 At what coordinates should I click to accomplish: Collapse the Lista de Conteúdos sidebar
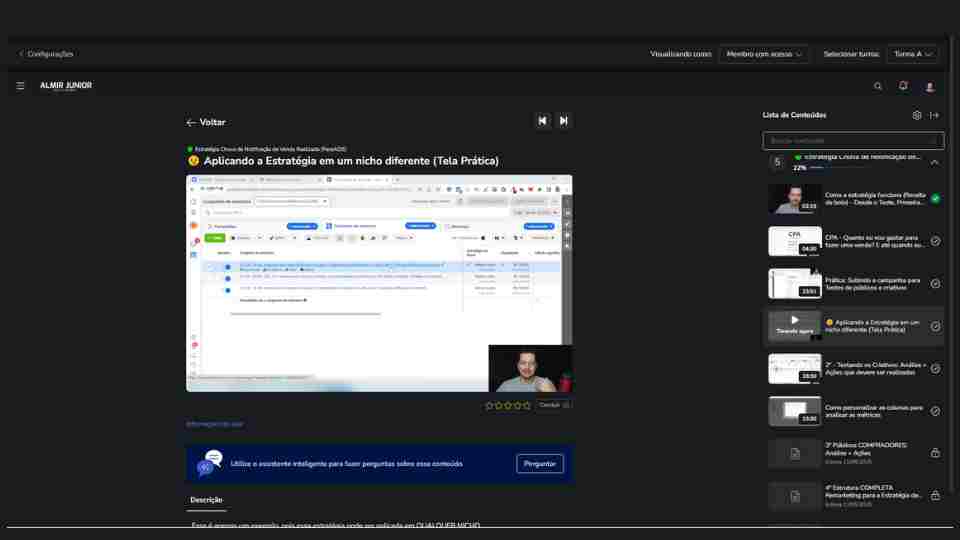pos(935,115)
